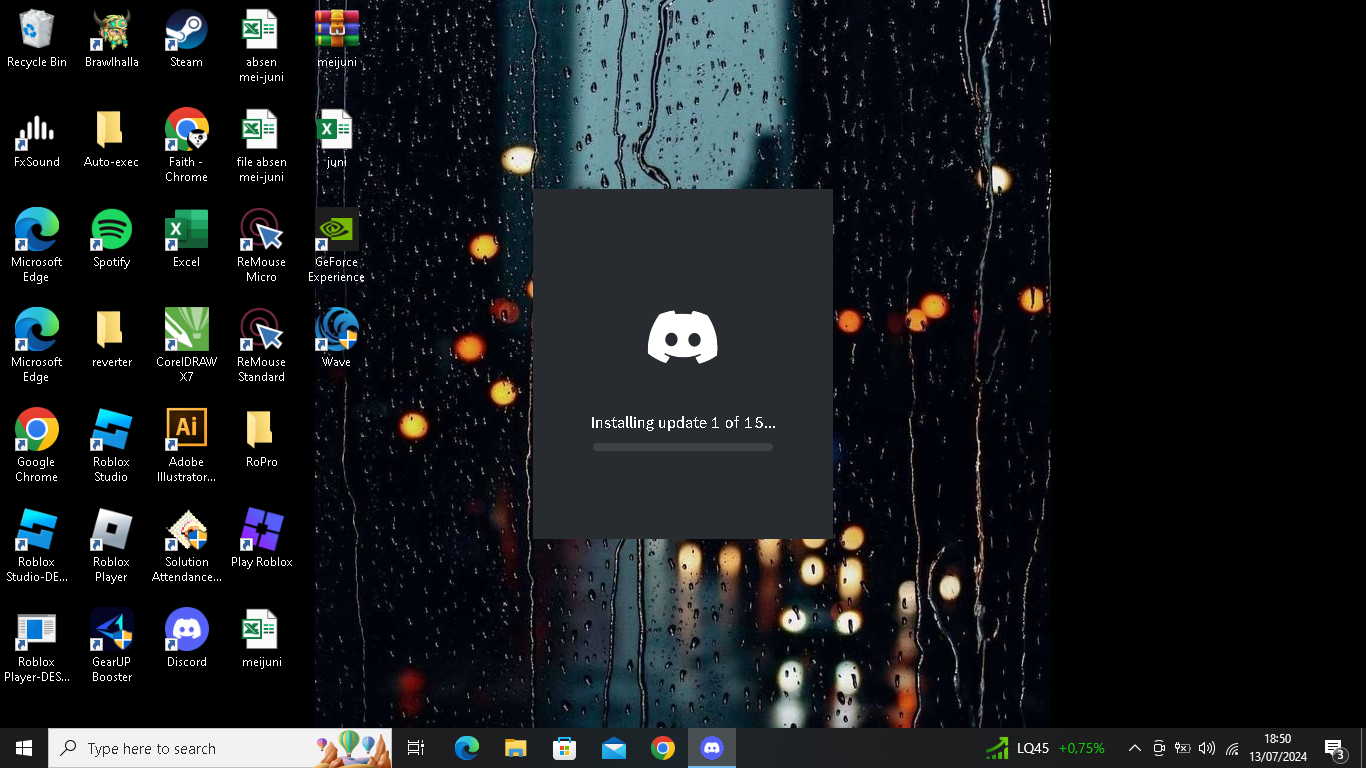Open the FxSound shortcut
This screenshot has height=768, width=1366.
point(37,140)
